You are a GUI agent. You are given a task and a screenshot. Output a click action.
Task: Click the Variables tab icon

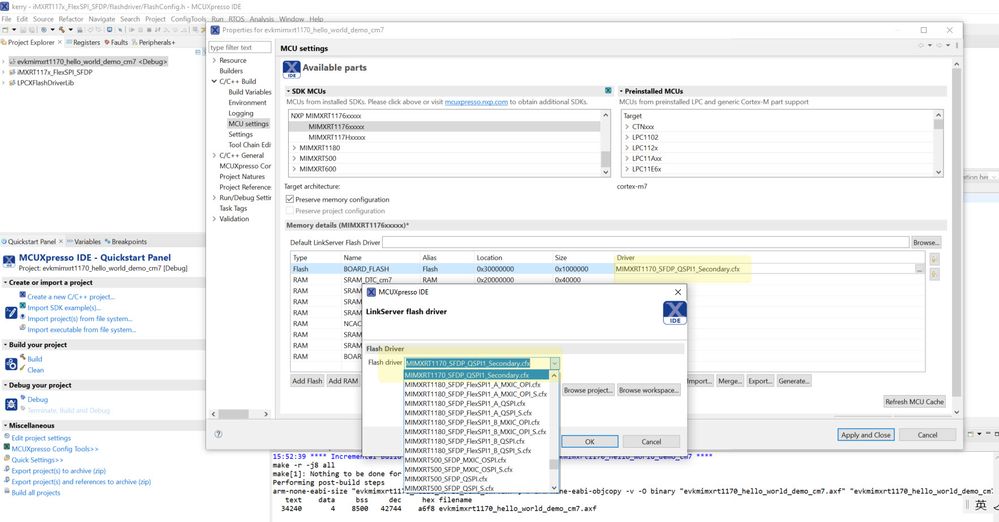70,242
